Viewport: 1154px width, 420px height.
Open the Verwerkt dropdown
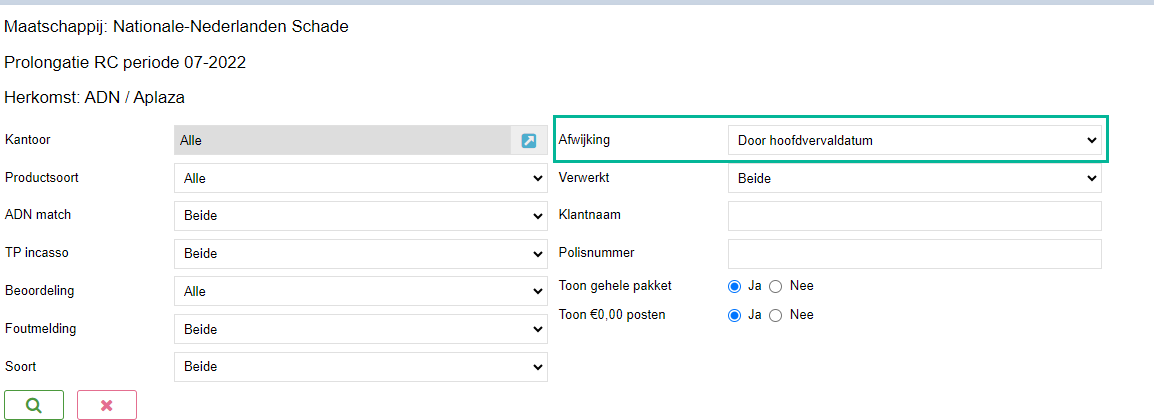[915, 178]
